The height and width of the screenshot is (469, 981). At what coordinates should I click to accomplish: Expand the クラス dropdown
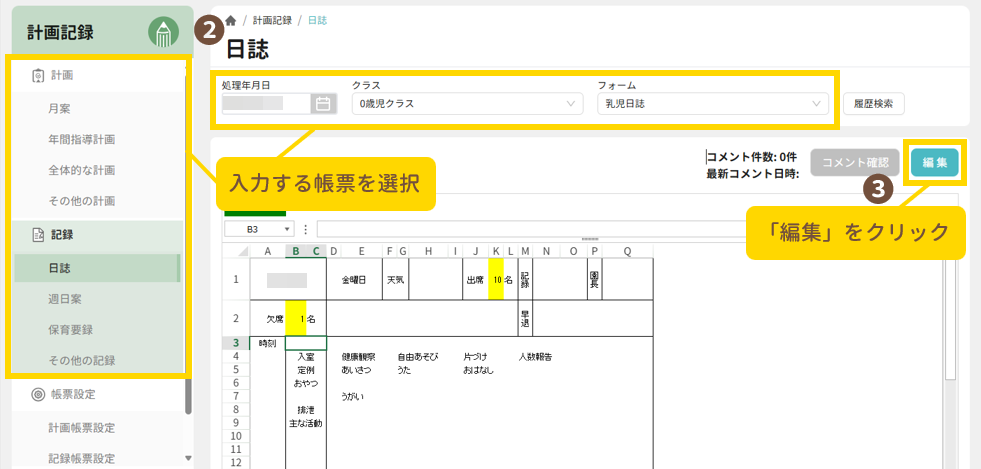(x=466, y=103)
